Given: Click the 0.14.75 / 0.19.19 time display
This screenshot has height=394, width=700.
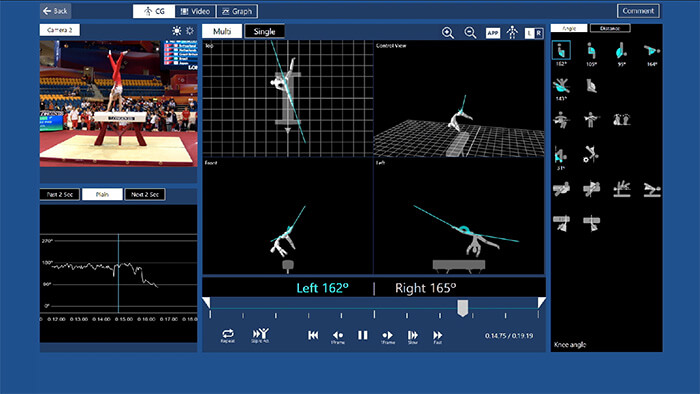Looking at the screenshot, I should tap(509, 336).
